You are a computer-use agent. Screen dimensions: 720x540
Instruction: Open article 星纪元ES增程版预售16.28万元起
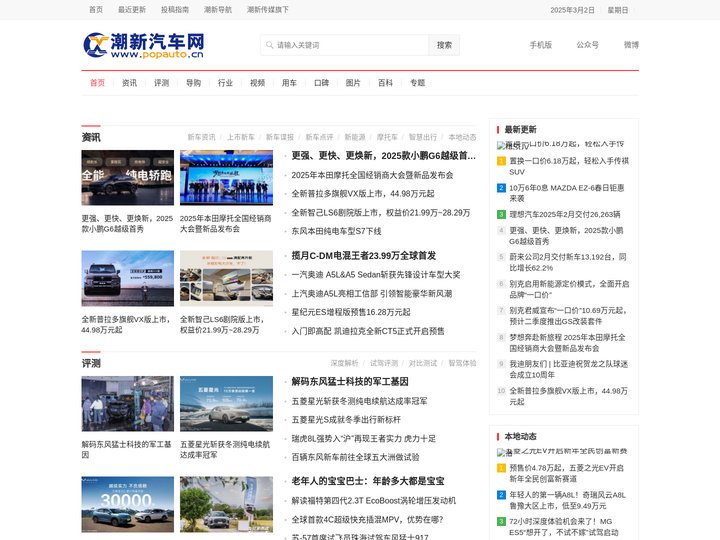(351, 312)
